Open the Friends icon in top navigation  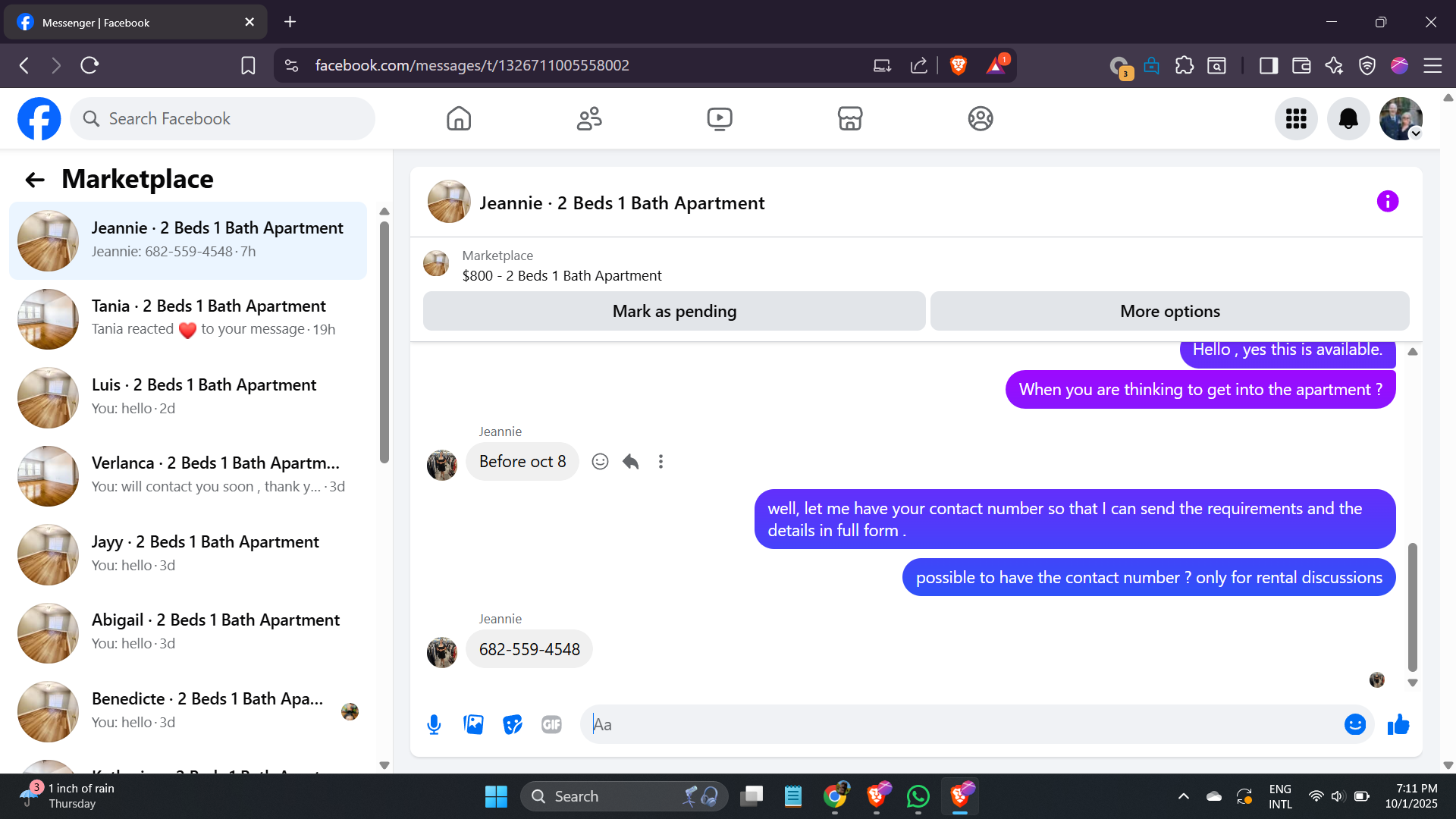[589, 118]
